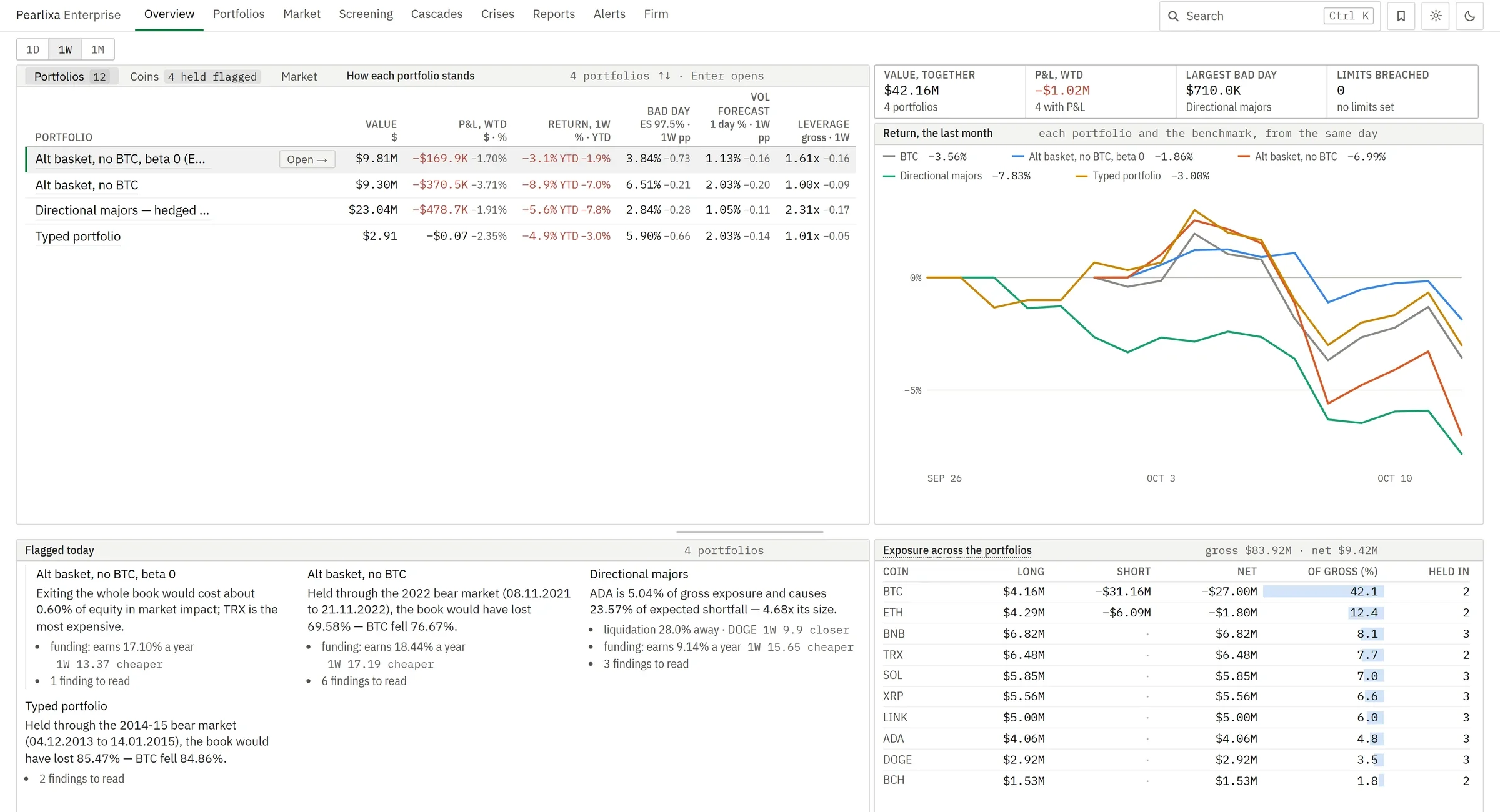Switch to light theme with the sun icon

point(1436,16)
